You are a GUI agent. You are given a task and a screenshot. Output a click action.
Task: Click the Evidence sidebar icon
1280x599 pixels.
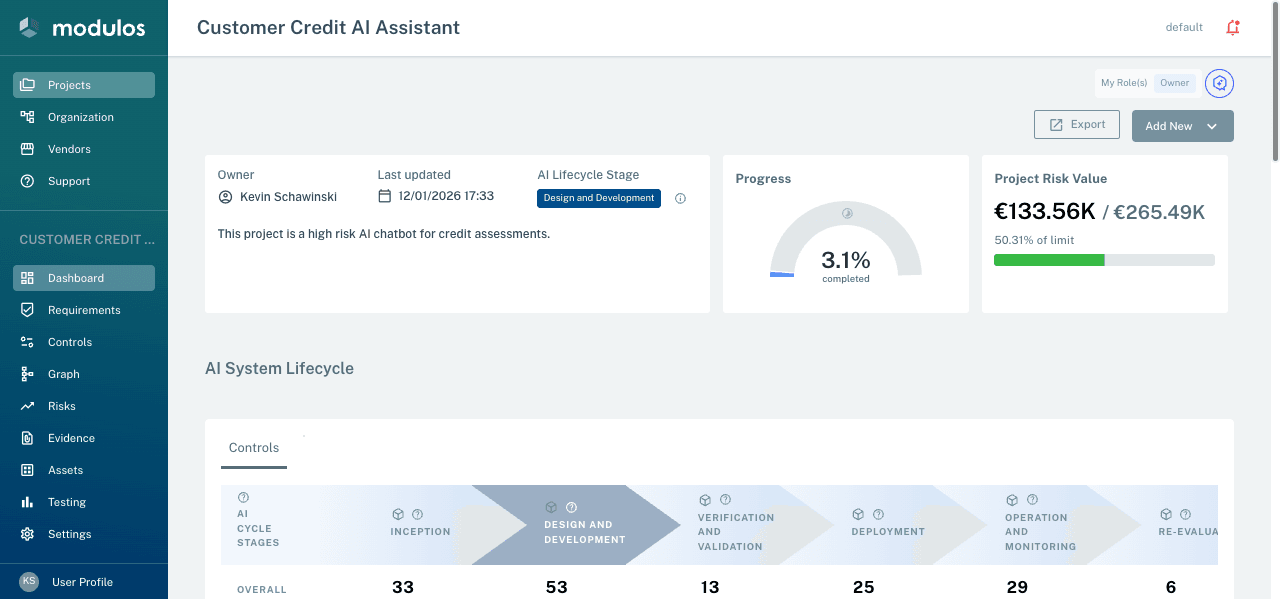[31, 437]
